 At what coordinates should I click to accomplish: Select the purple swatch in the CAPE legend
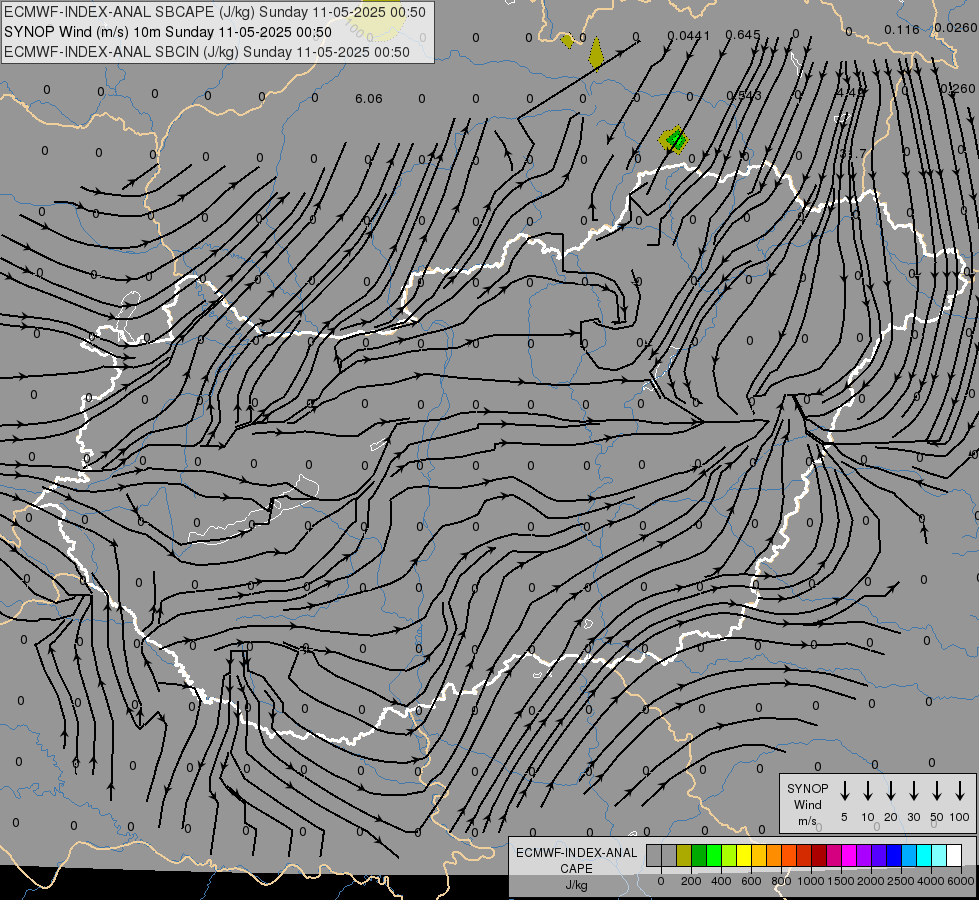point(863,856)
